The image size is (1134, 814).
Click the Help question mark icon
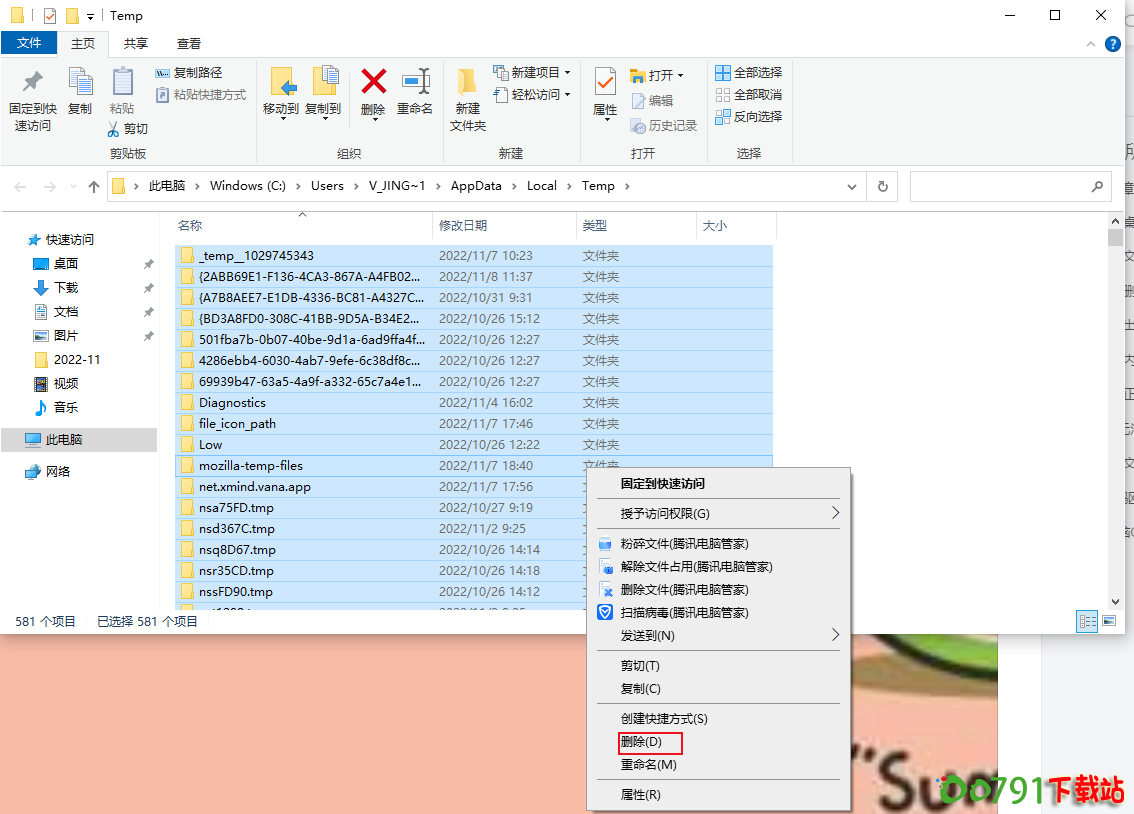(x=1112, y=44)
